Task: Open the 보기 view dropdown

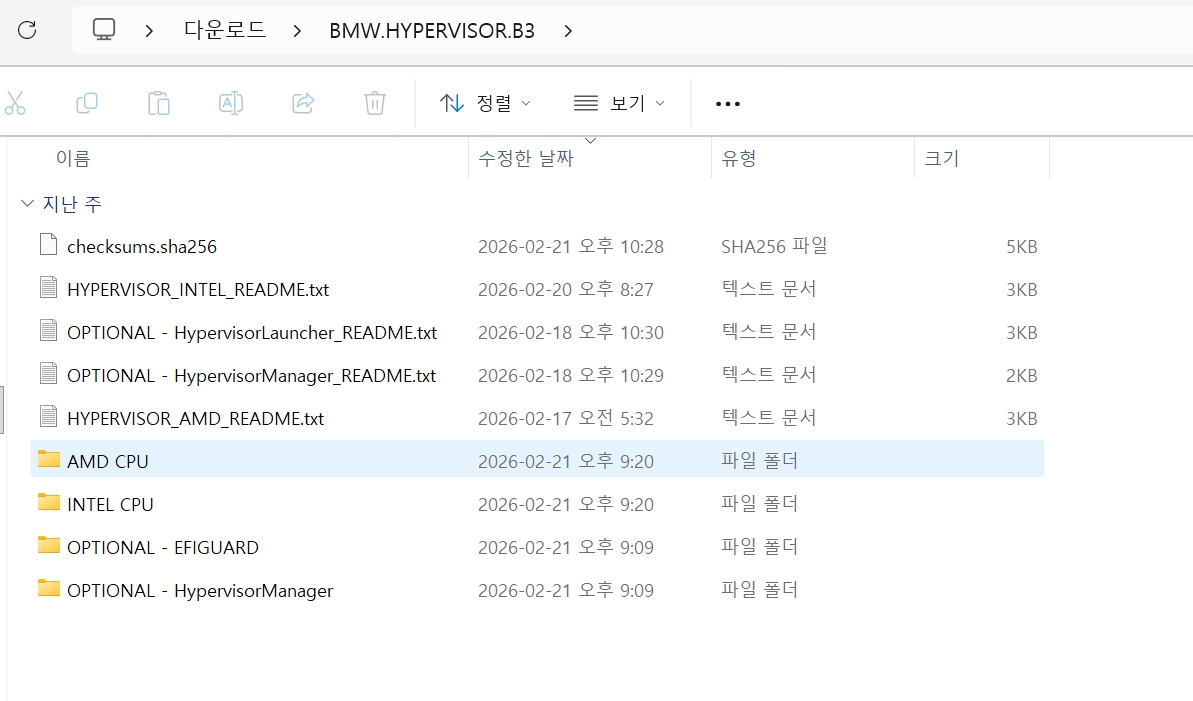Action: [x=619, y=103]
